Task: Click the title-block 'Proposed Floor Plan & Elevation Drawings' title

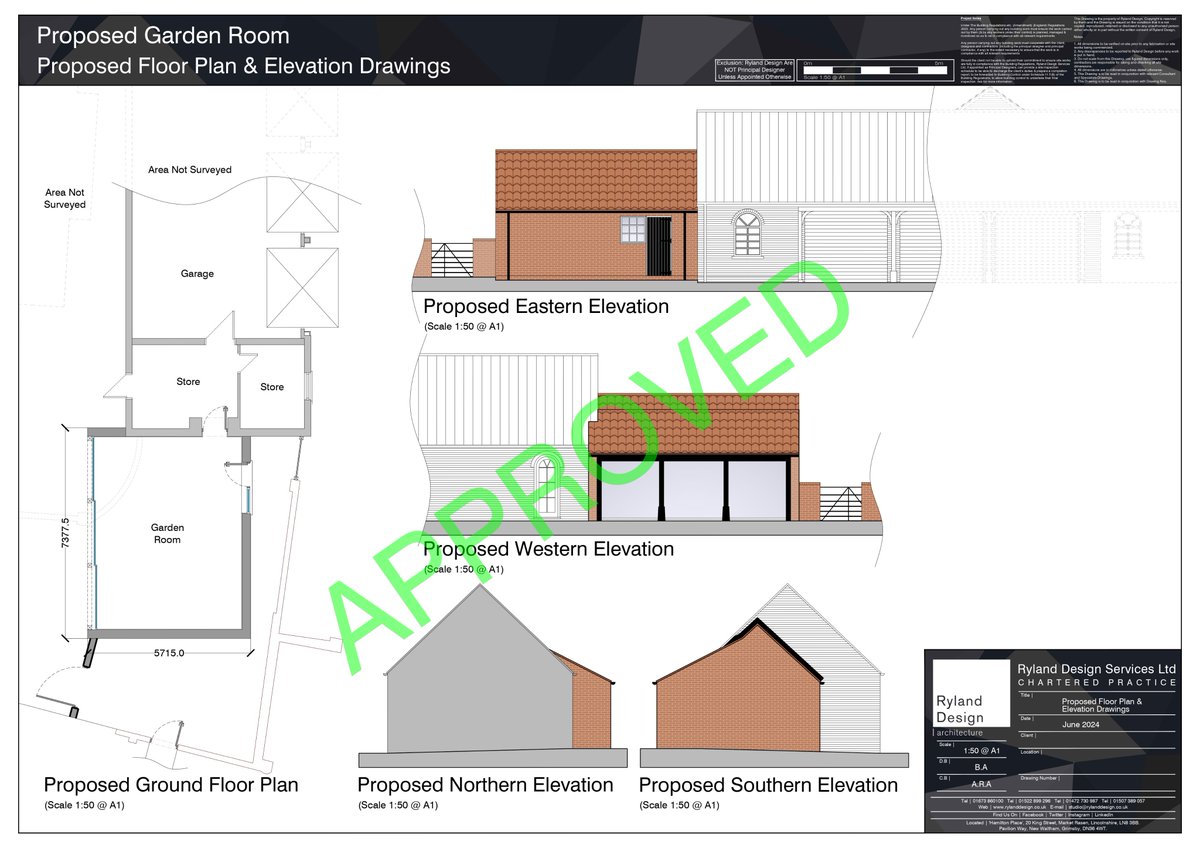Action: pos(1102,705)
